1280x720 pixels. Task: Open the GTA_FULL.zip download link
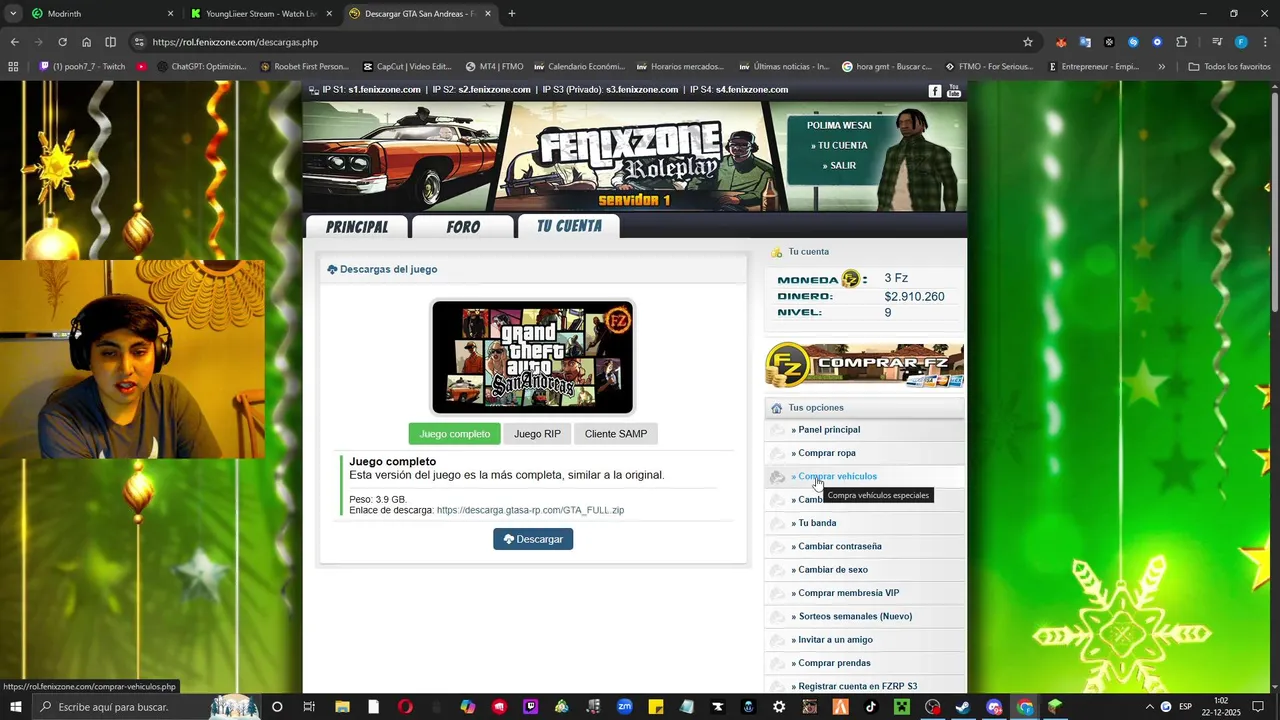pos(530,510)
